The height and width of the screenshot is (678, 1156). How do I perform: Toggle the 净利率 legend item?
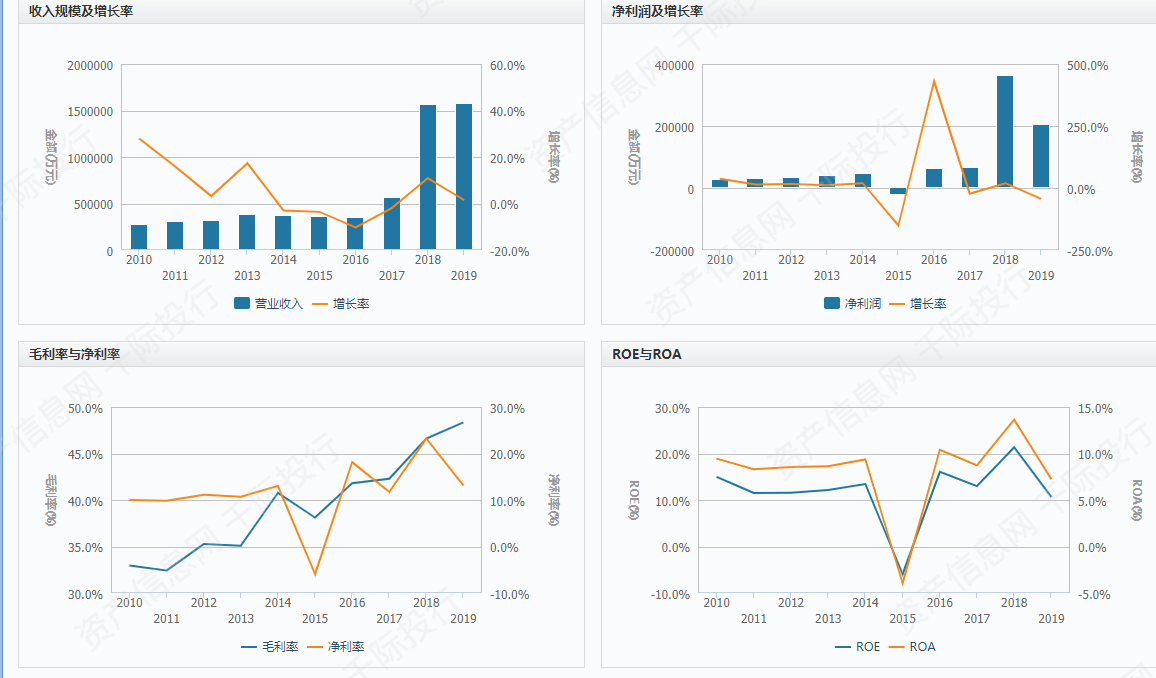[338, 646]
